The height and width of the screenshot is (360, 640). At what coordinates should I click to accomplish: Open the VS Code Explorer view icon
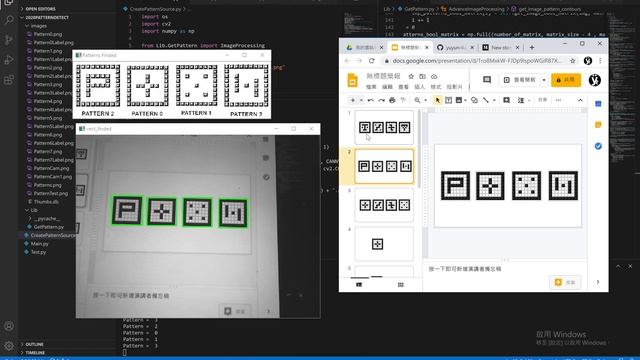(9, 3)
